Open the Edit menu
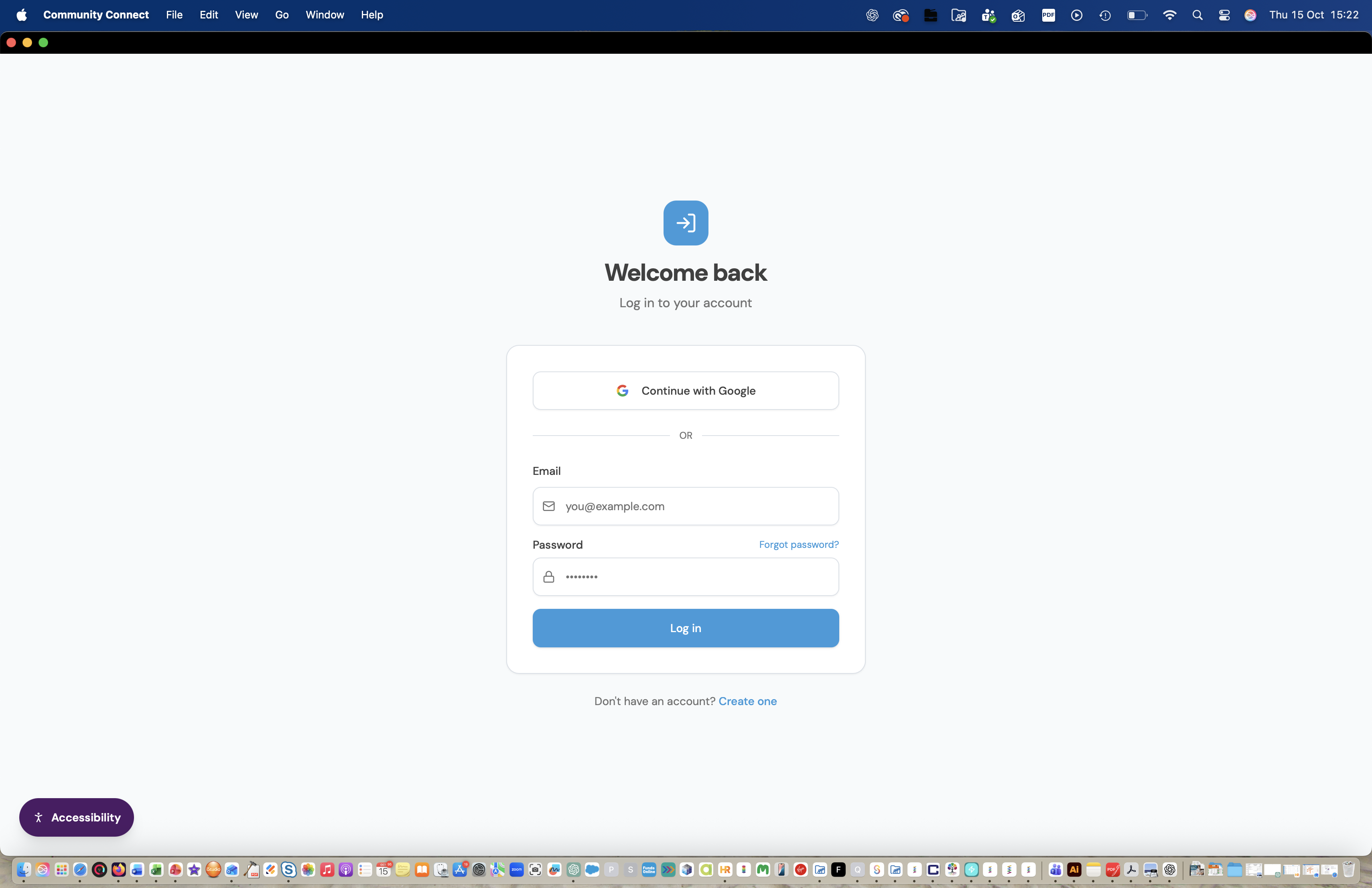 click(209, 15)
